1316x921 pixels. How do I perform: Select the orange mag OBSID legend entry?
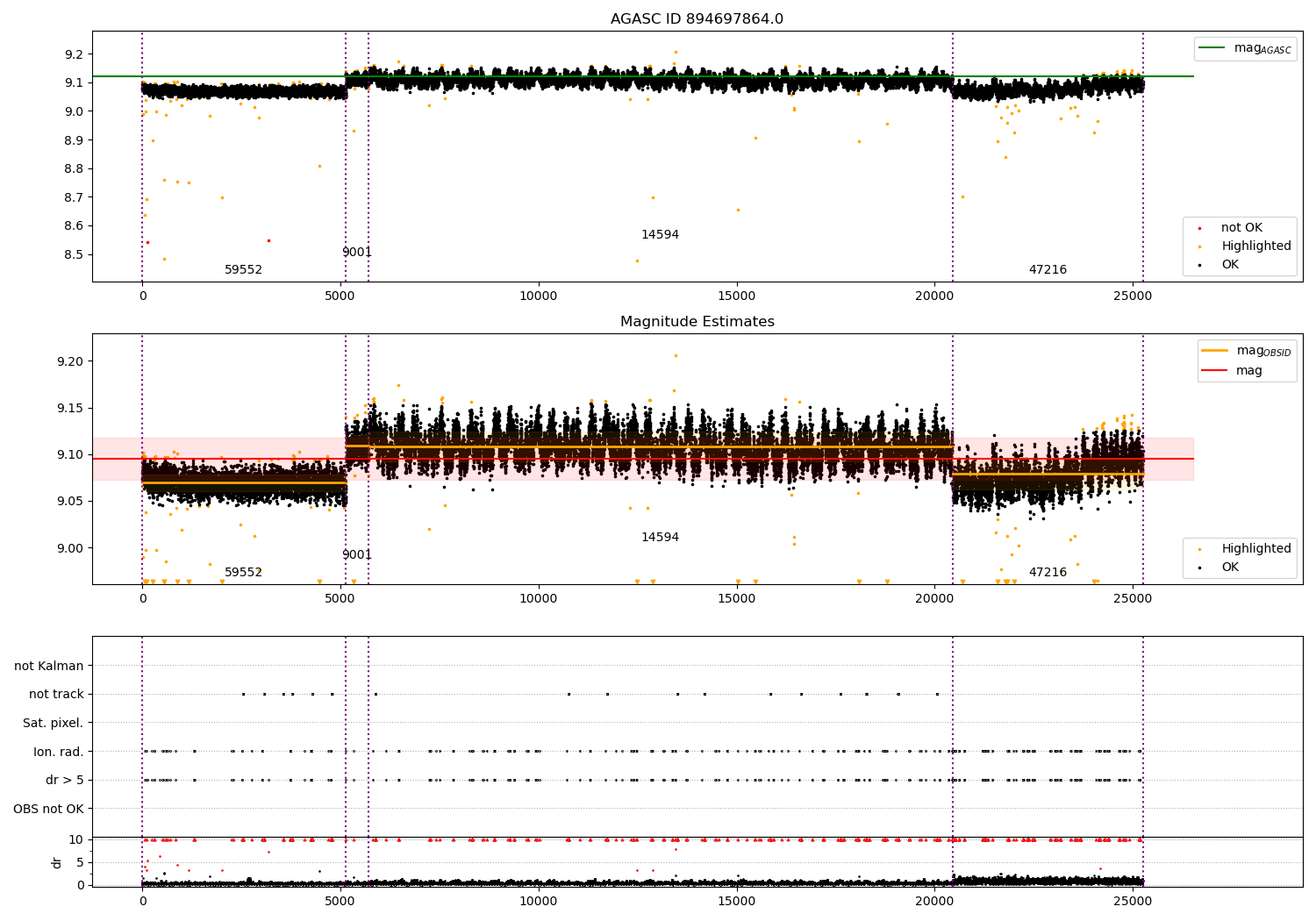tap(1247, 351)
